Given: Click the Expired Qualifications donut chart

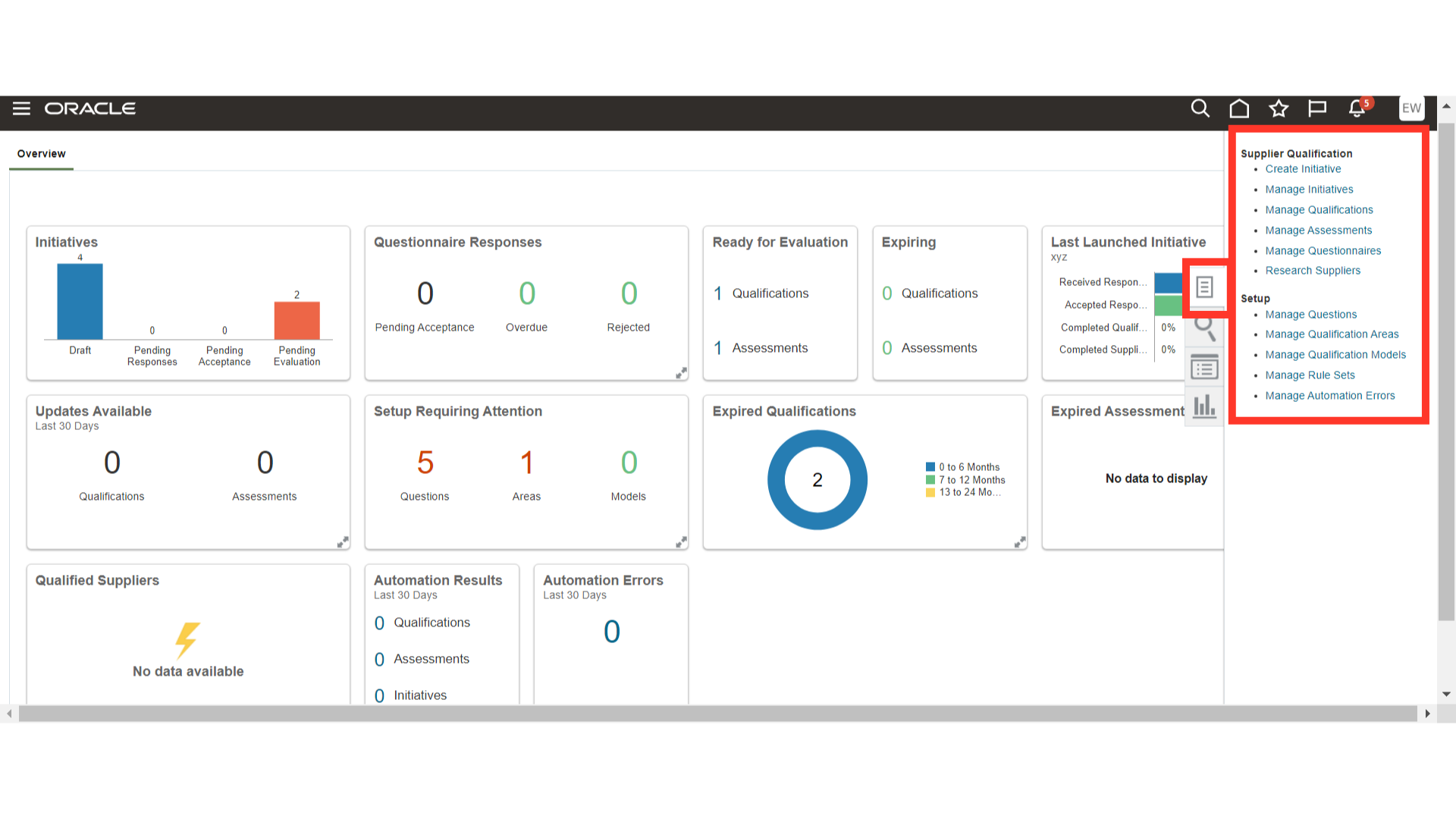Looking at the screenshot, I should (x=817, y=479).
